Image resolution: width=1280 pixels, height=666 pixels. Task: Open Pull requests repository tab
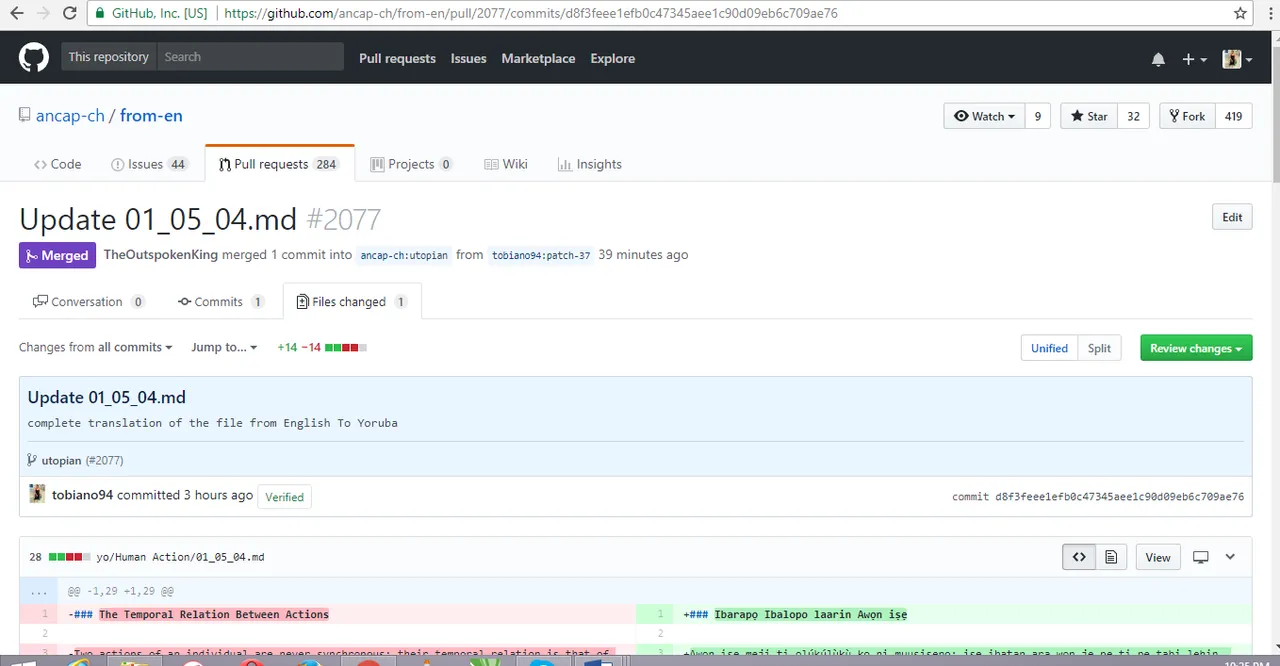(x=279, y=164)
